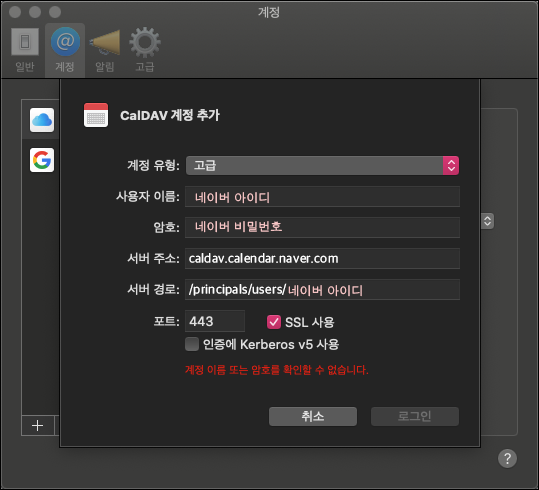This screenshot has height=490, width=539.
Task: Click the red error message text
Action: point(277,370)
